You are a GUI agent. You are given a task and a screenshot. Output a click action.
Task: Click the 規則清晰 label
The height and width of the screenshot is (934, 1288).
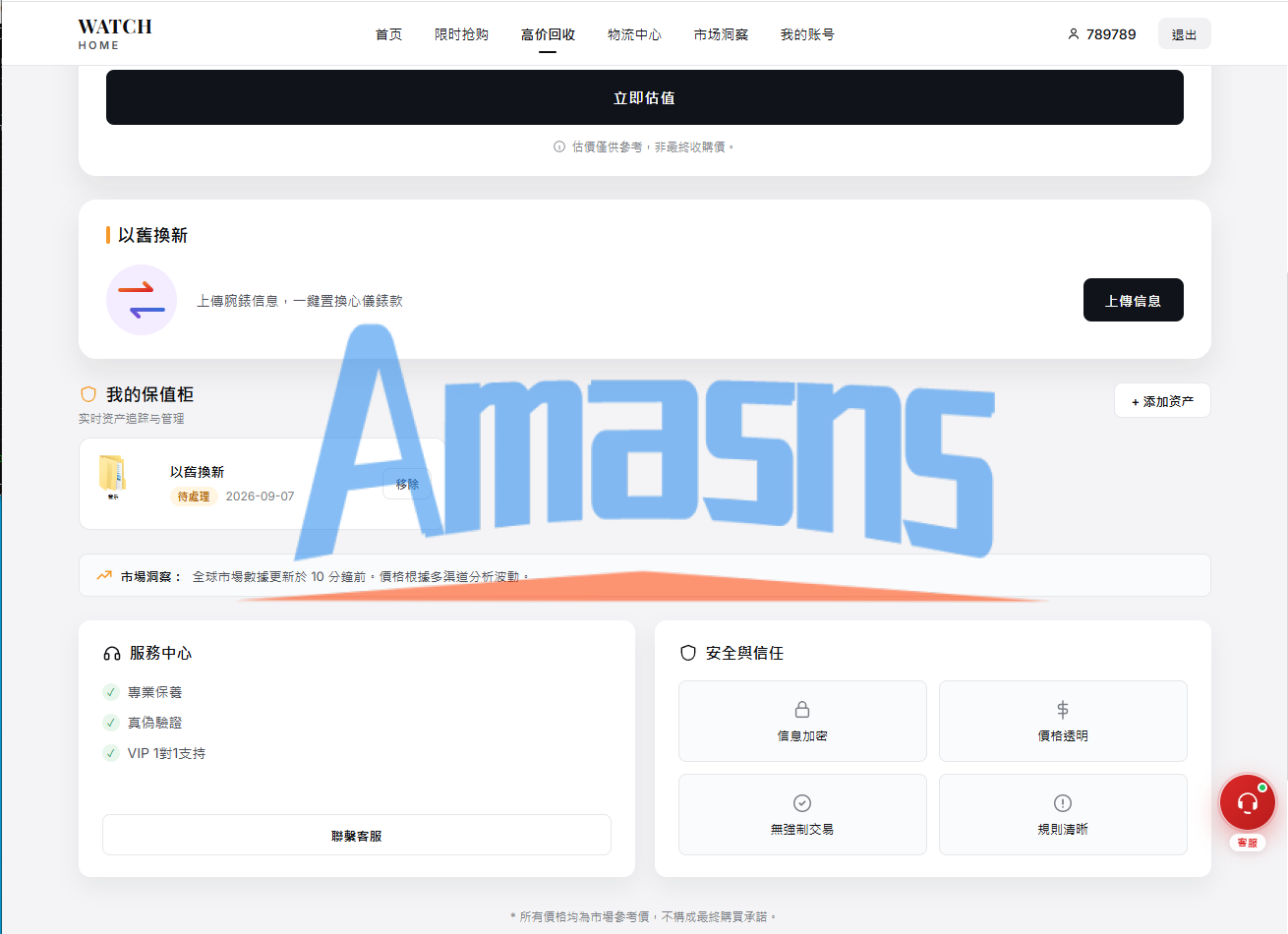(1063, 829)
